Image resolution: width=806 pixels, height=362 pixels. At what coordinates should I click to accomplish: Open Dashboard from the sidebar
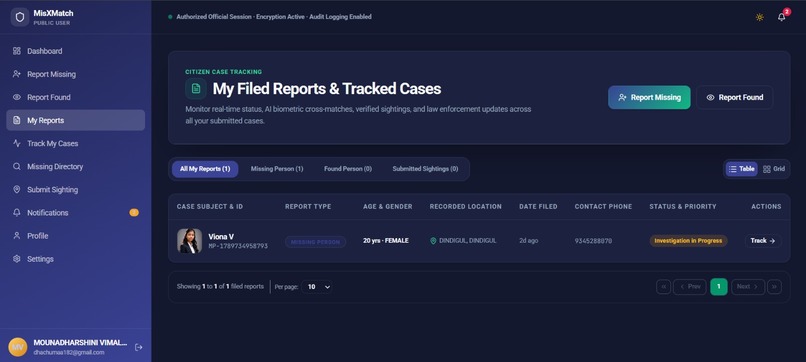tap(76, 51)
